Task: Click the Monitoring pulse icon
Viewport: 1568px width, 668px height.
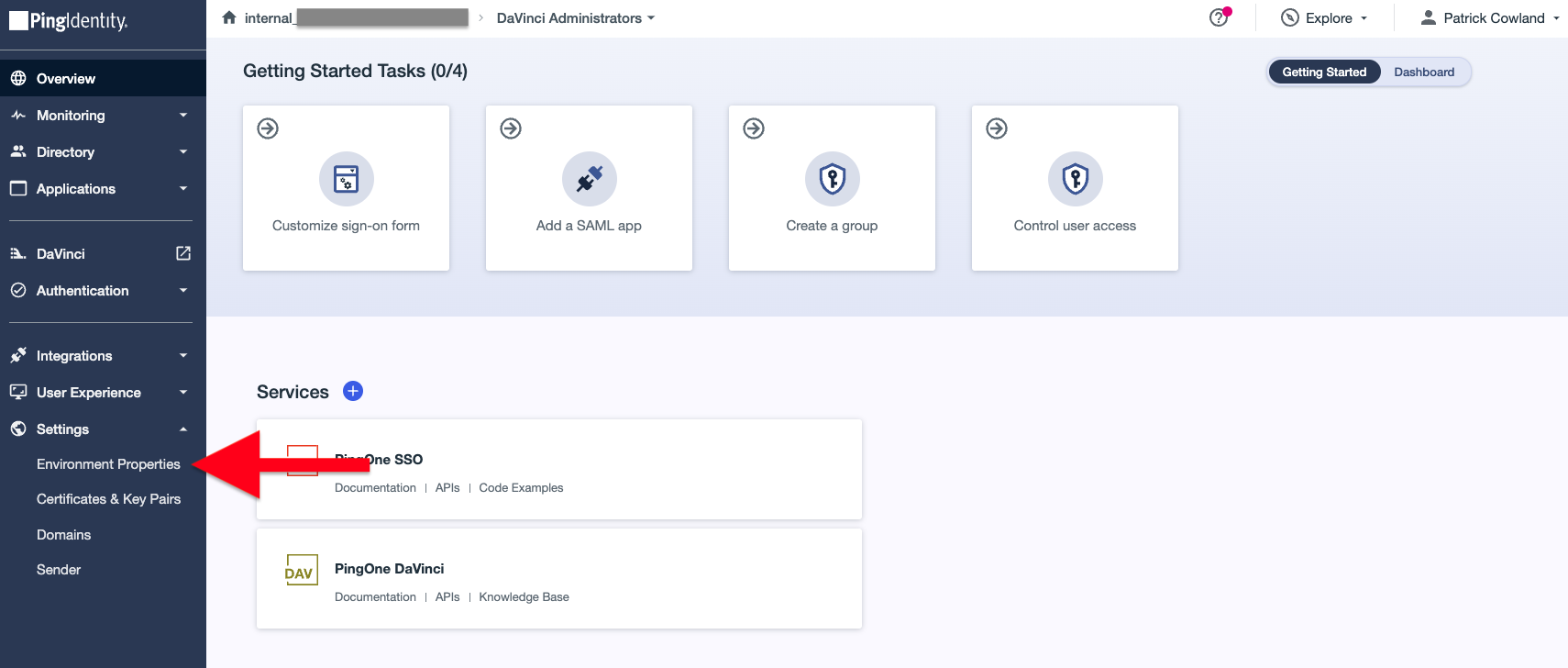Action: tap(18, 115)
